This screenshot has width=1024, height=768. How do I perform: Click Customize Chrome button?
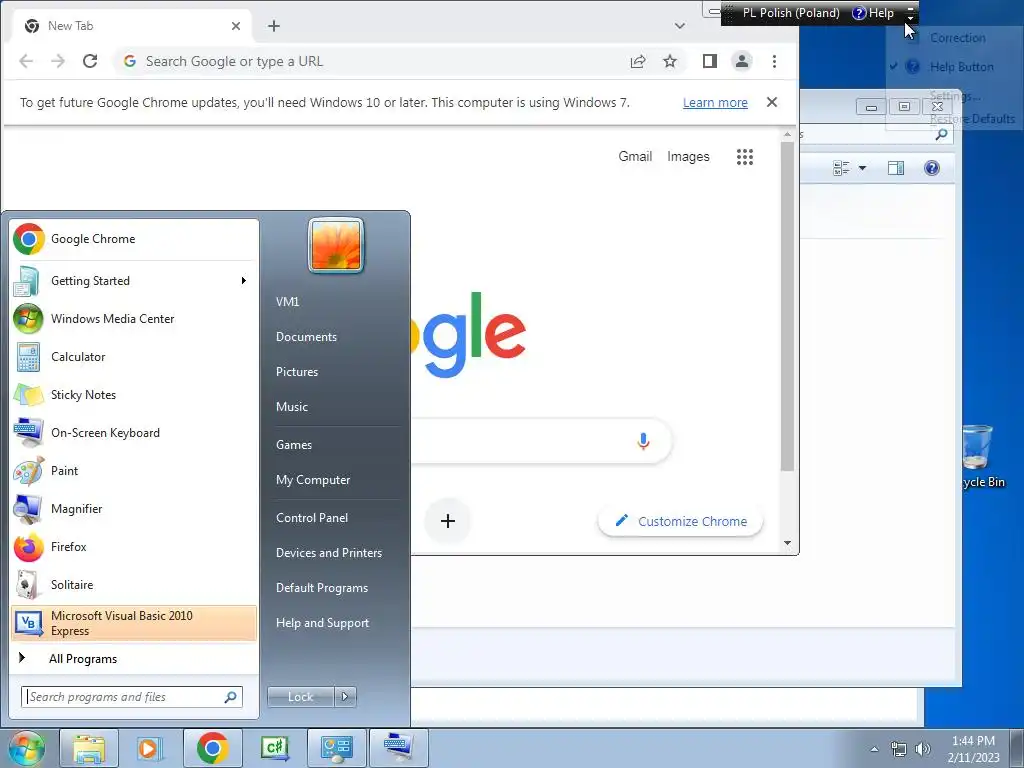[680, 521]
